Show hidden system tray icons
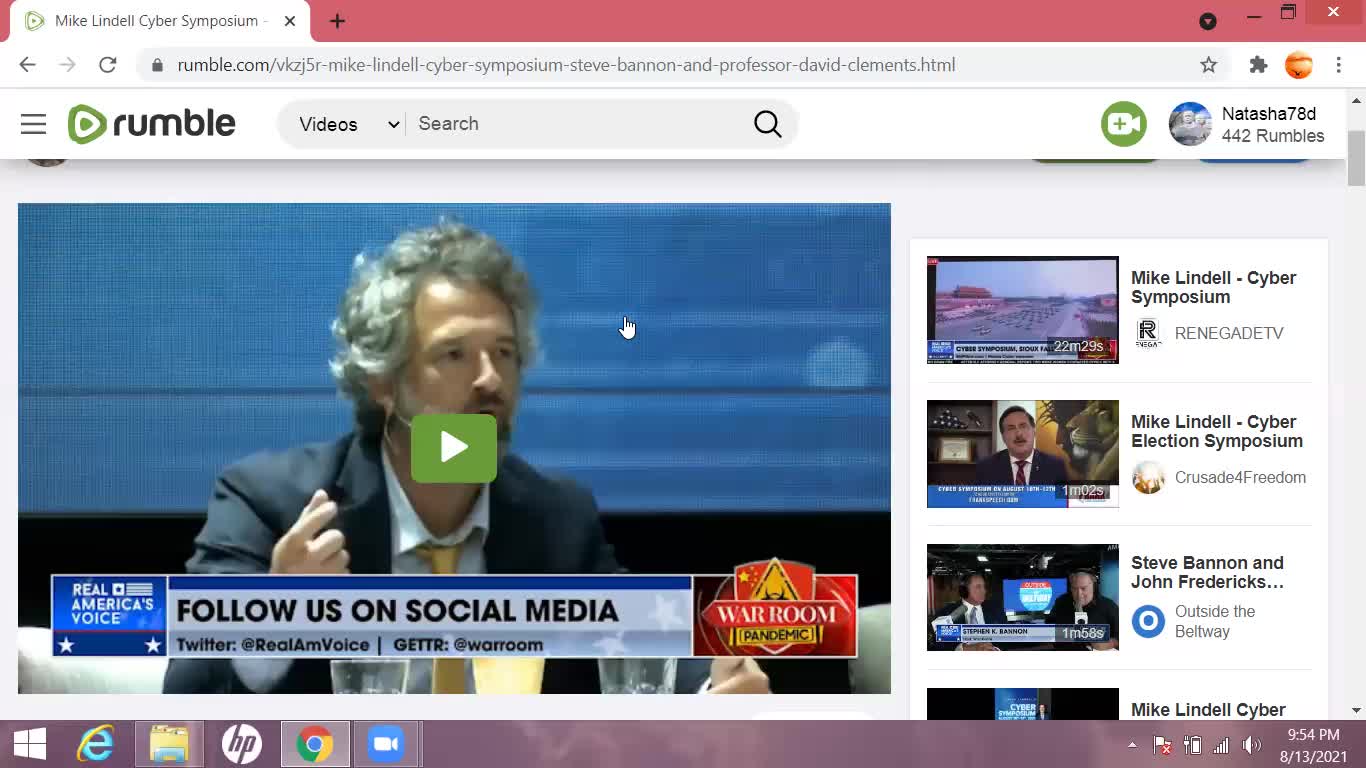The image size is (1366, 768). coord(1132,745)
